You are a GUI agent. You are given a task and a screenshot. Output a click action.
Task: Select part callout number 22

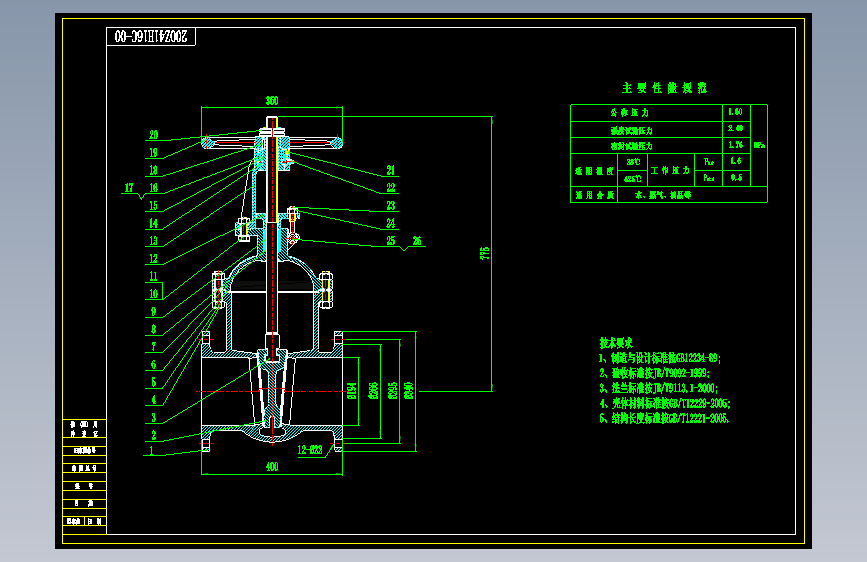click(x=391, y=188)
